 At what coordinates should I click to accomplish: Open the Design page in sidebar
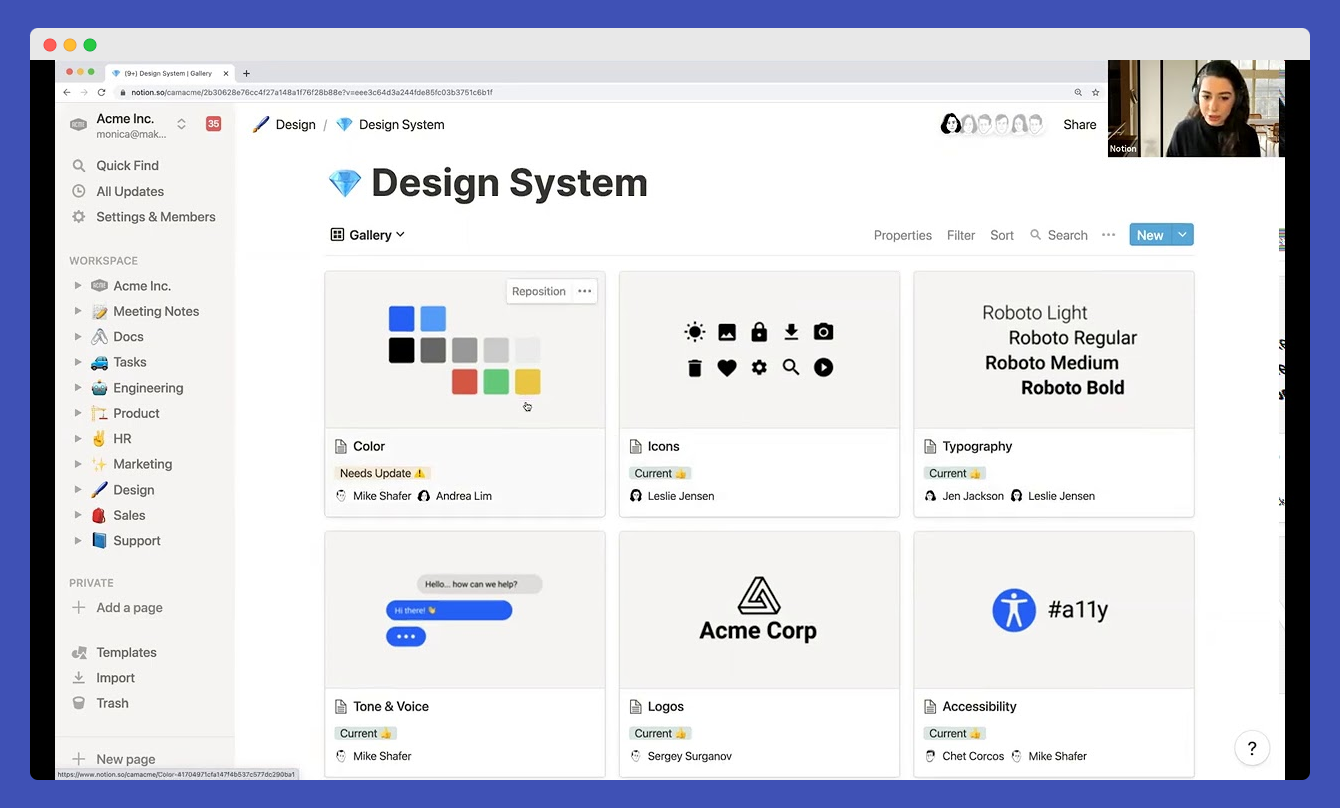click(x=133, y=490)
